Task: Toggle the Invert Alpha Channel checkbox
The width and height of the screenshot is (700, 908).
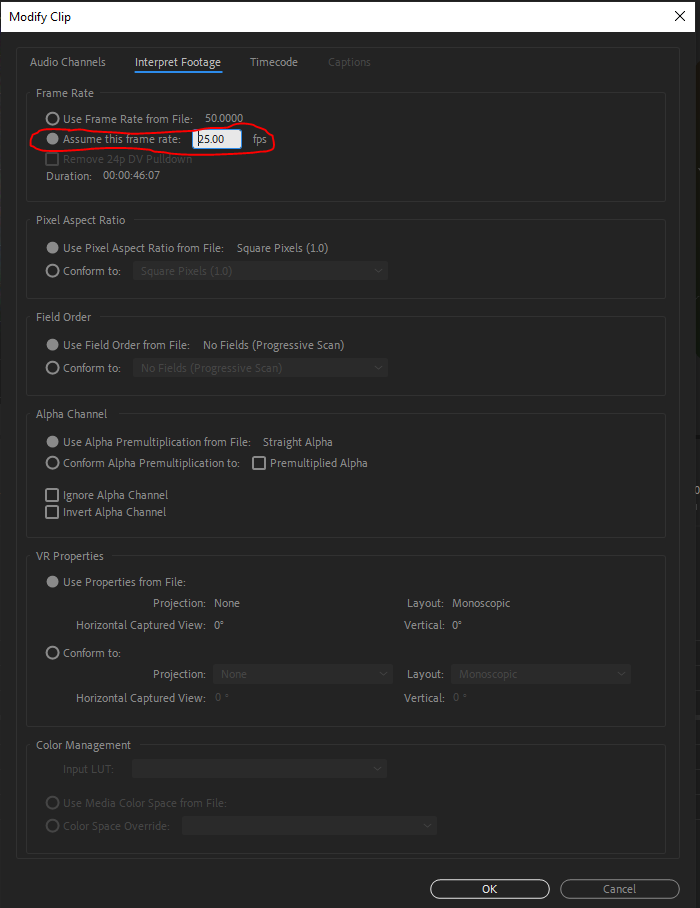Action: [51, 511]
